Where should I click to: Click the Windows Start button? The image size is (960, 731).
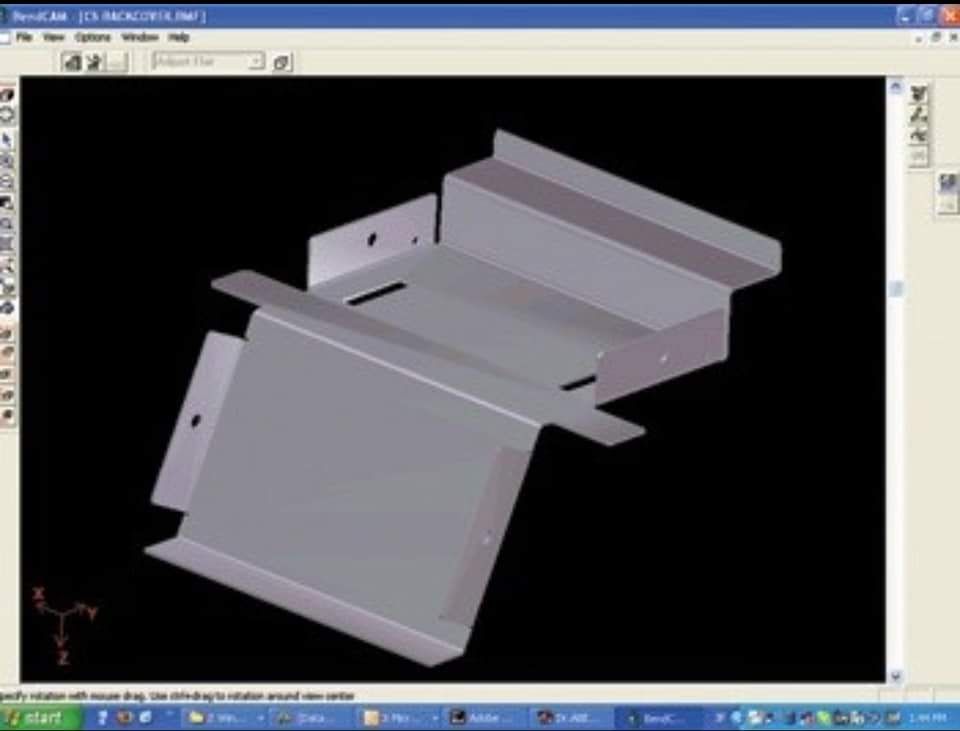point(40,718)
